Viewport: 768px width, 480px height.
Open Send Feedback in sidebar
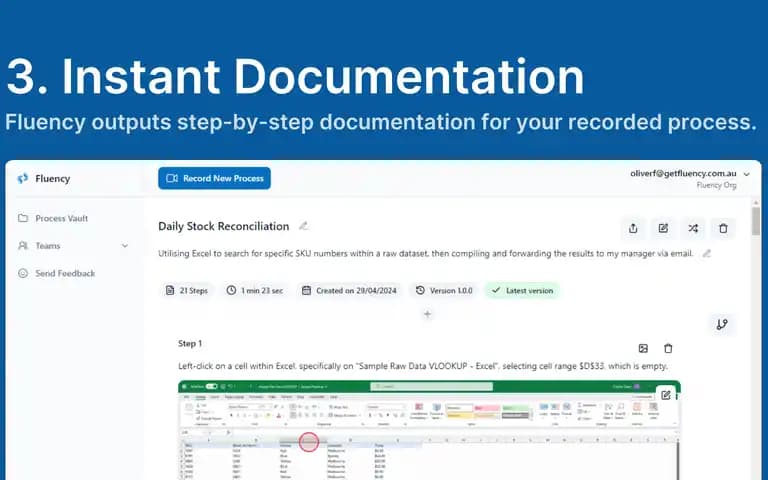click(56, 273)
